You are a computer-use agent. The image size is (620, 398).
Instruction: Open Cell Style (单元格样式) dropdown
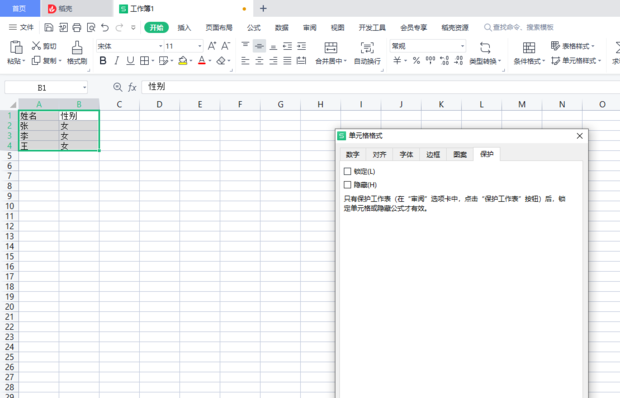pos(576,61)
